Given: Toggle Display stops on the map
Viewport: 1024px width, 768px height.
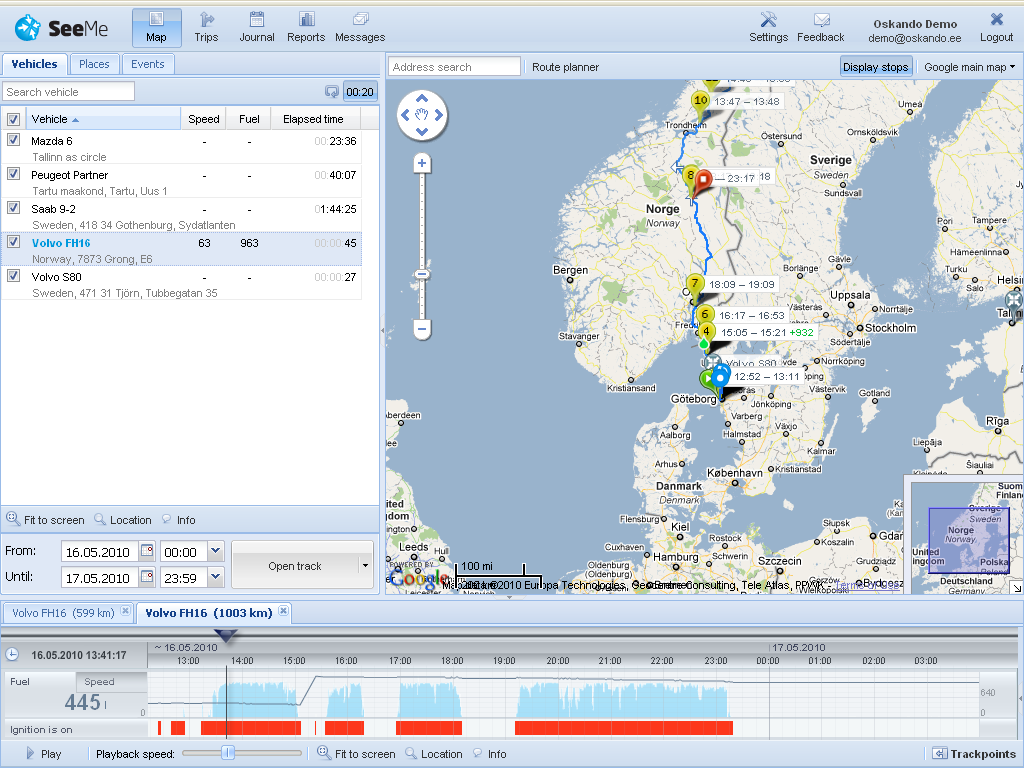Looking at the screenshot, I should click(x=875, y=67).
